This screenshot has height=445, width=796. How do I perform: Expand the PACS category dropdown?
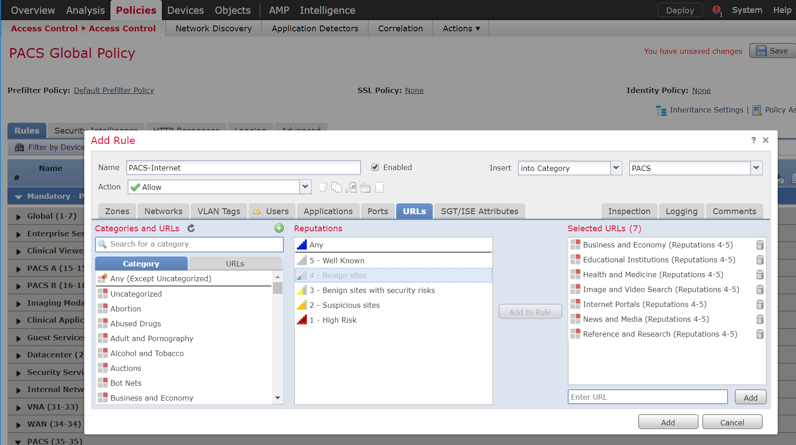point(756,168)
